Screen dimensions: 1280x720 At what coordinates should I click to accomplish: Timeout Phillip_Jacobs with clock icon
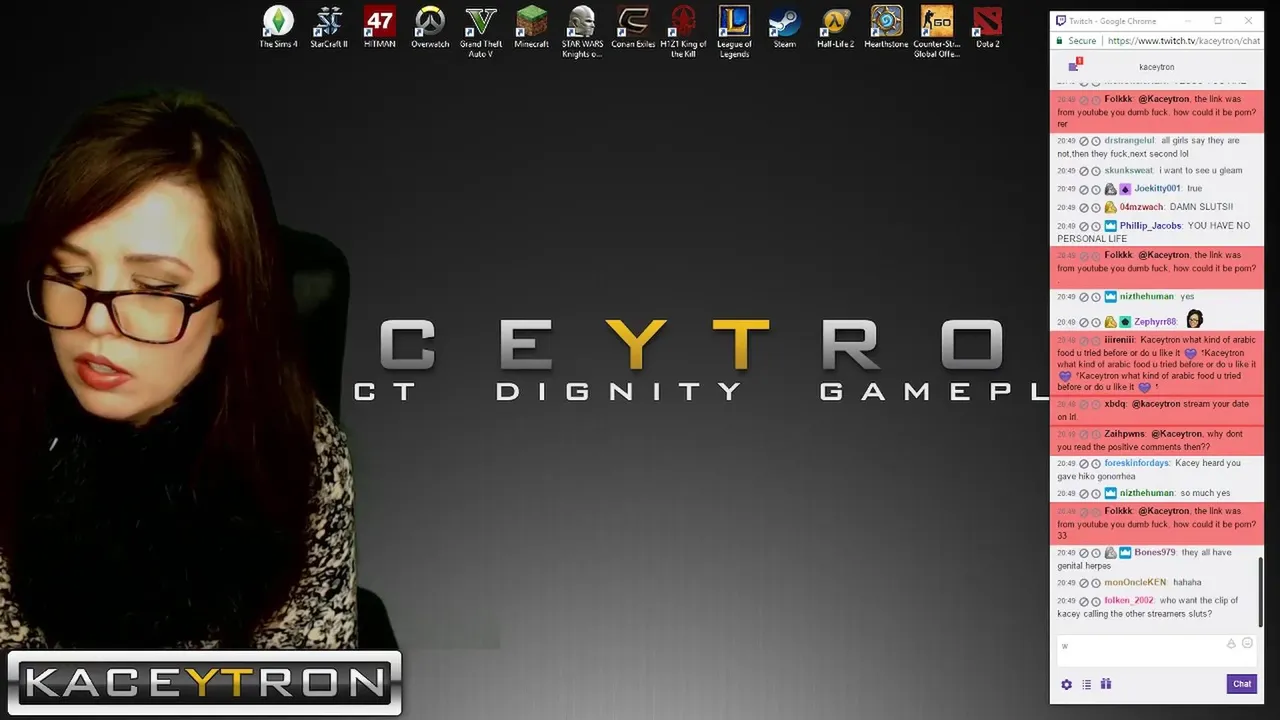[x=1096, y=227]
